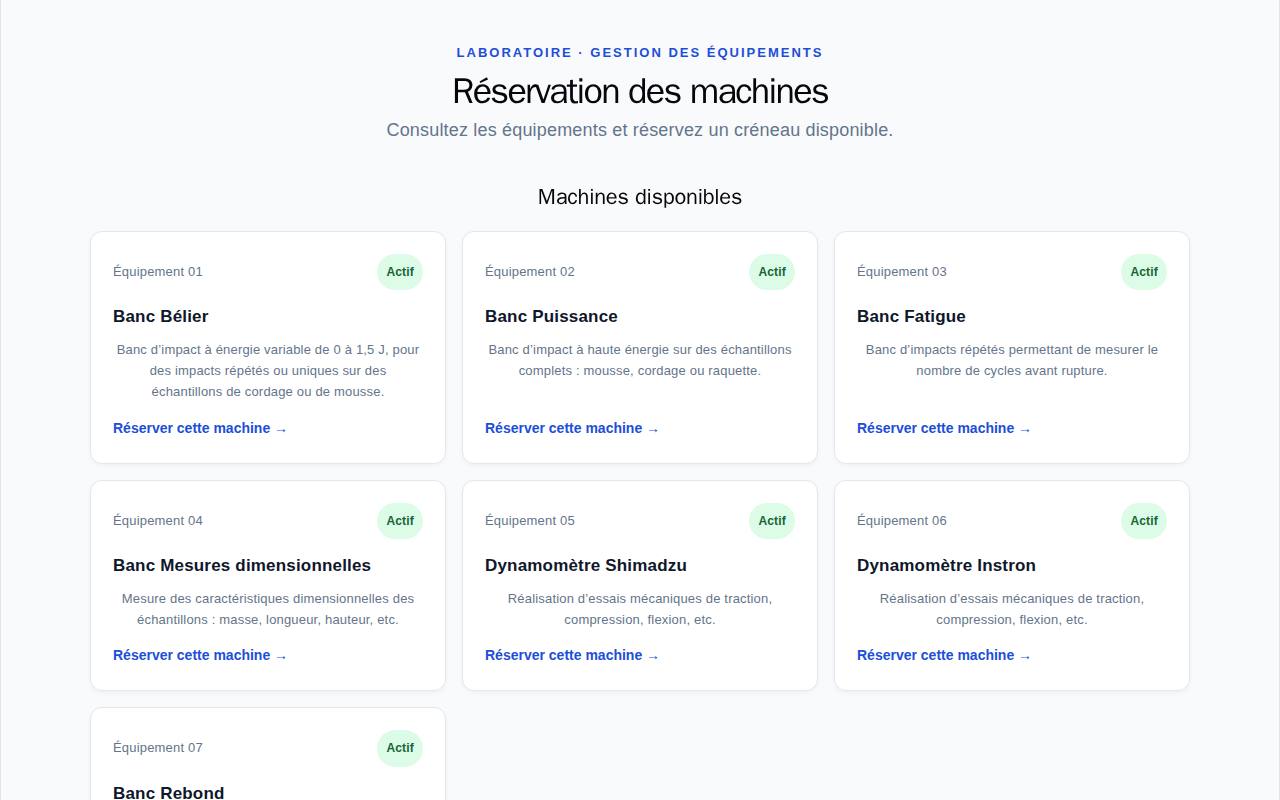
Task: Click Actif badge on Équipement 04
Action: pos(400,521)
